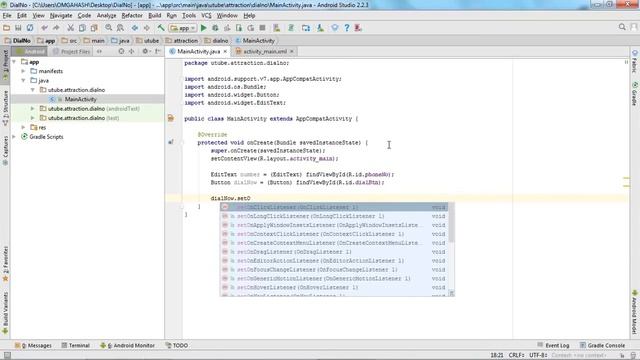Open the Event Log button
Viewport: 640px width, 360px height.
(x=553, y=345)
